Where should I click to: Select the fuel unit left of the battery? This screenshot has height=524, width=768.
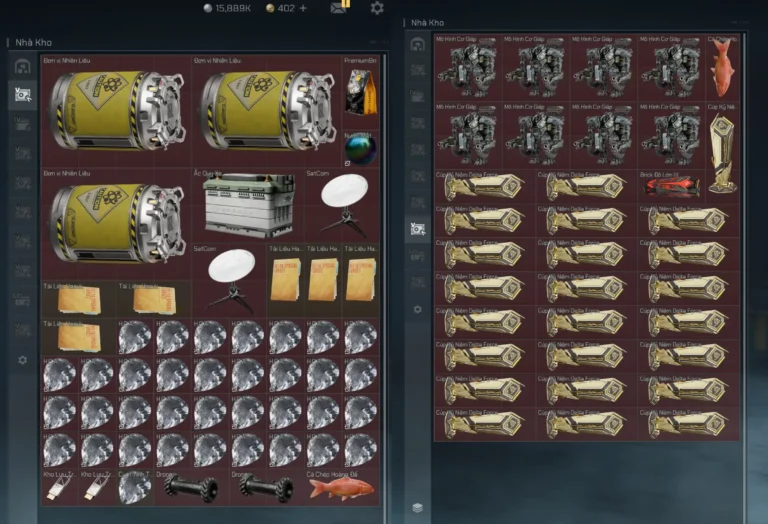(x=116, y=224)
